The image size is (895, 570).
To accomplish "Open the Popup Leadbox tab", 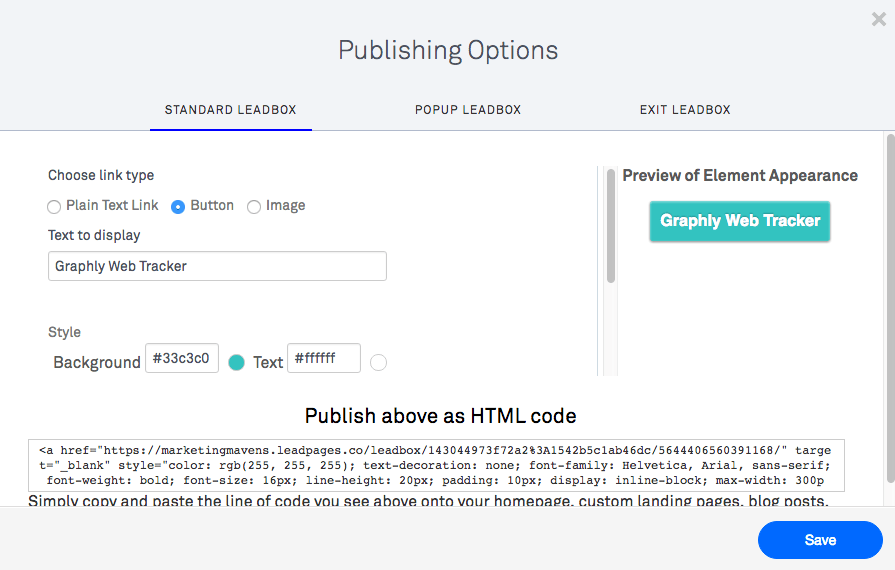I will tap(468, 110).
